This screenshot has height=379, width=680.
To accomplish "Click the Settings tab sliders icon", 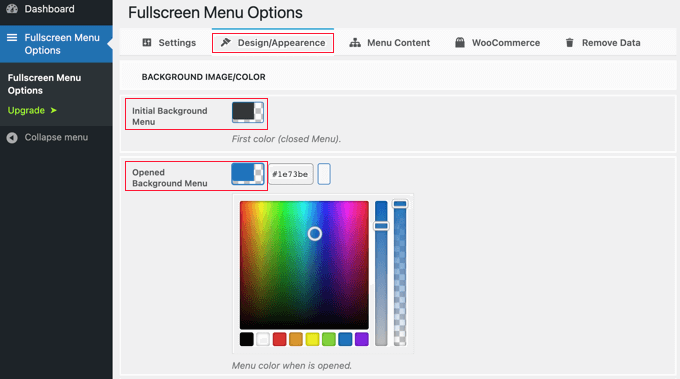I will coord(147,42).
